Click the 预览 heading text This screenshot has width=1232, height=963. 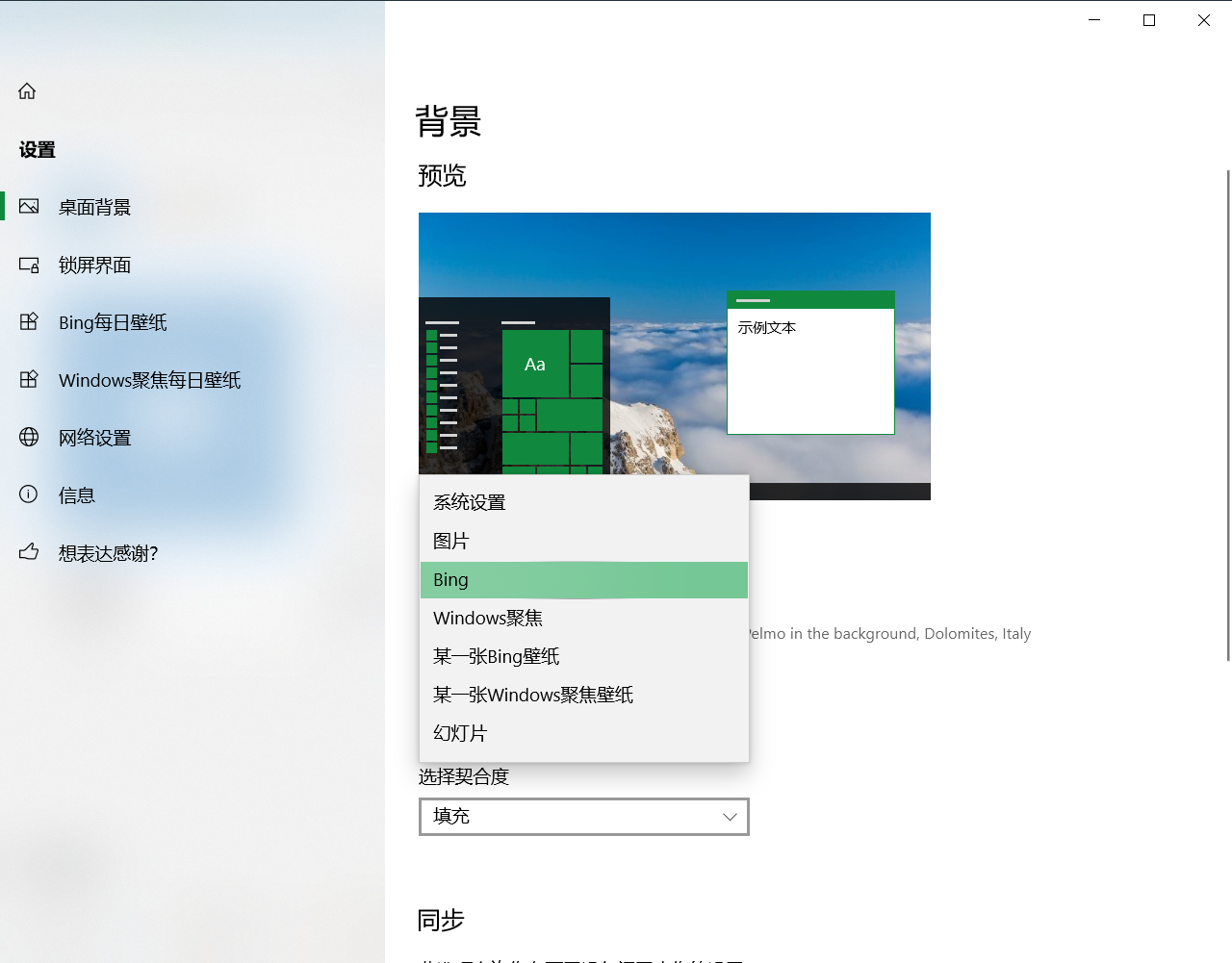click(x=442, y=176)
